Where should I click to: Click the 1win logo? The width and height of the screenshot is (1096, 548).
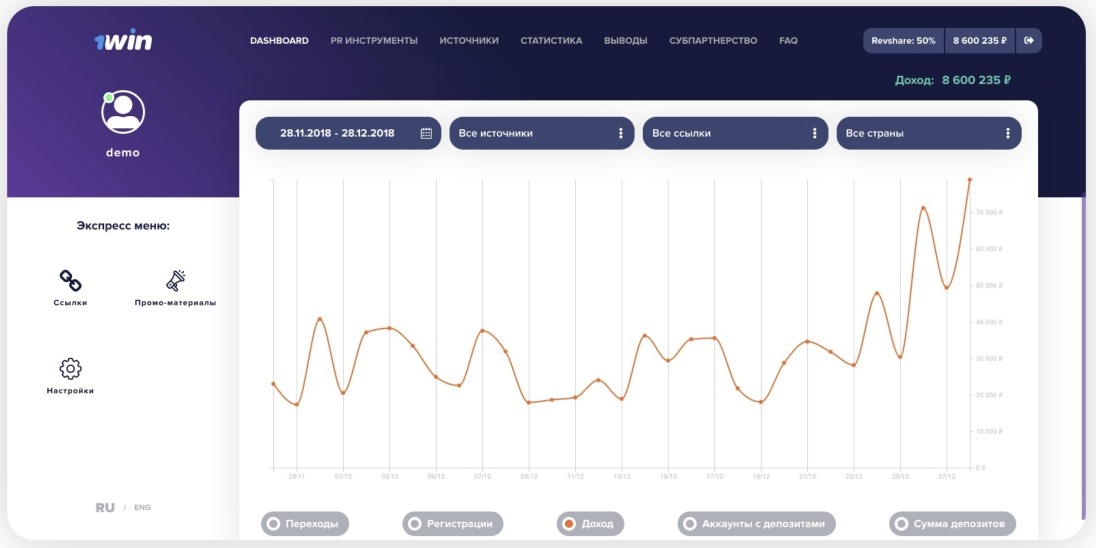click(x=123, y=41)
